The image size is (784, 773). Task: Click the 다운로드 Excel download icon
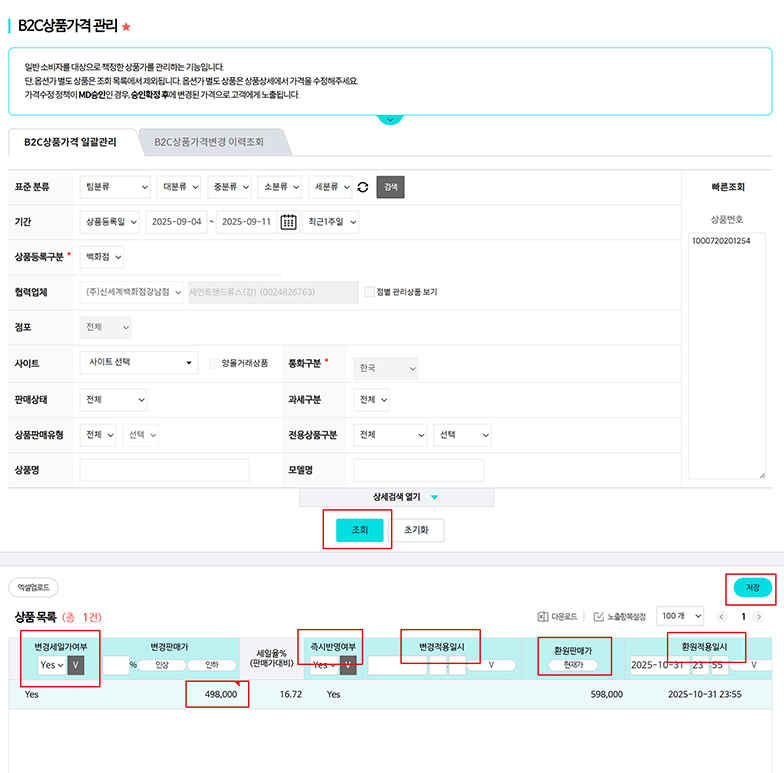coord(543,617)
